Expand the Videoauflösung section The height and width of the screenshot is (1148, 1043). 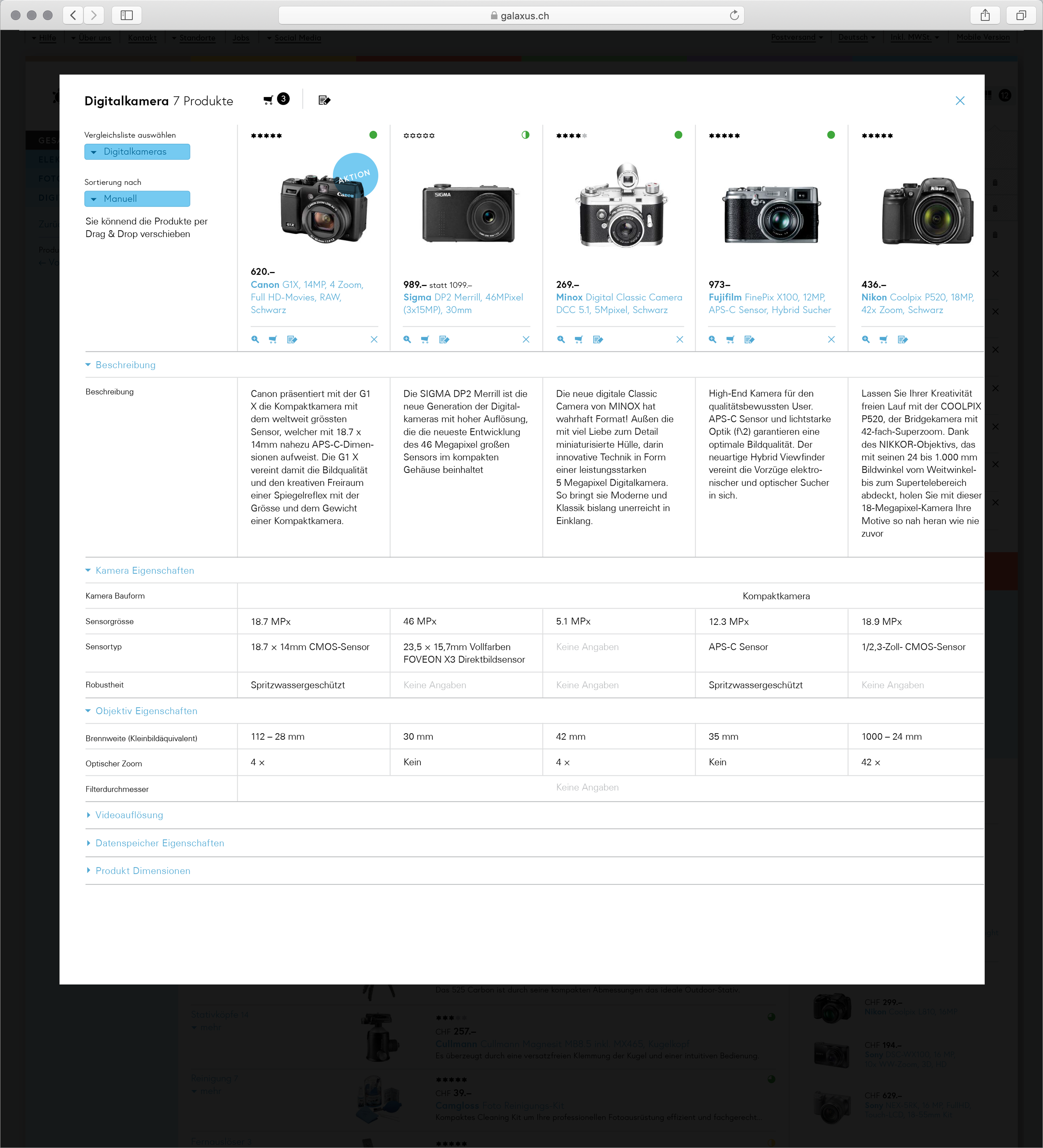tap(124, 815)
